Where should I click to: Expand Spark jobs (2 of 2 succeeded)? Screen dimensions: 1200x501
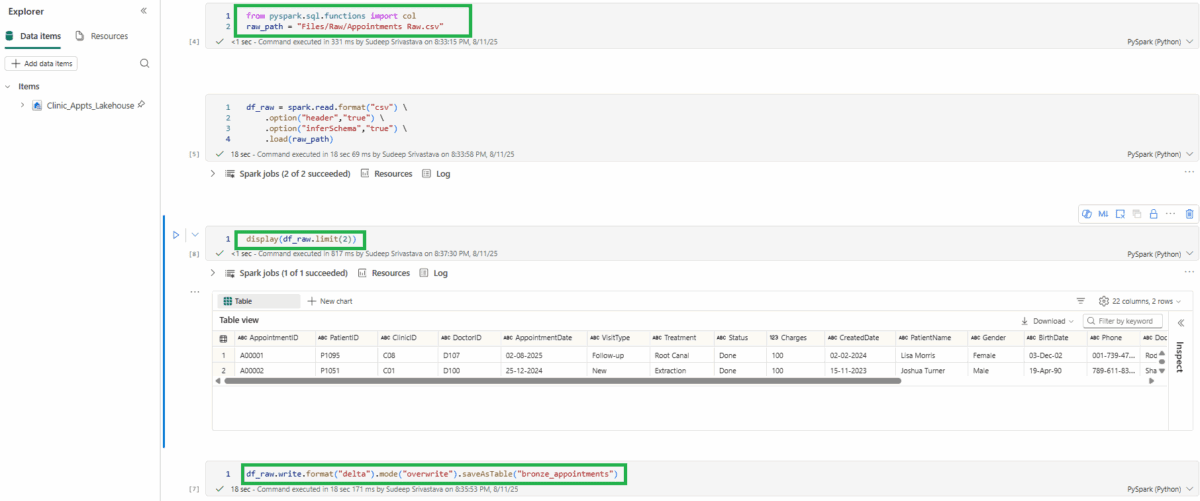coord(213,173)
